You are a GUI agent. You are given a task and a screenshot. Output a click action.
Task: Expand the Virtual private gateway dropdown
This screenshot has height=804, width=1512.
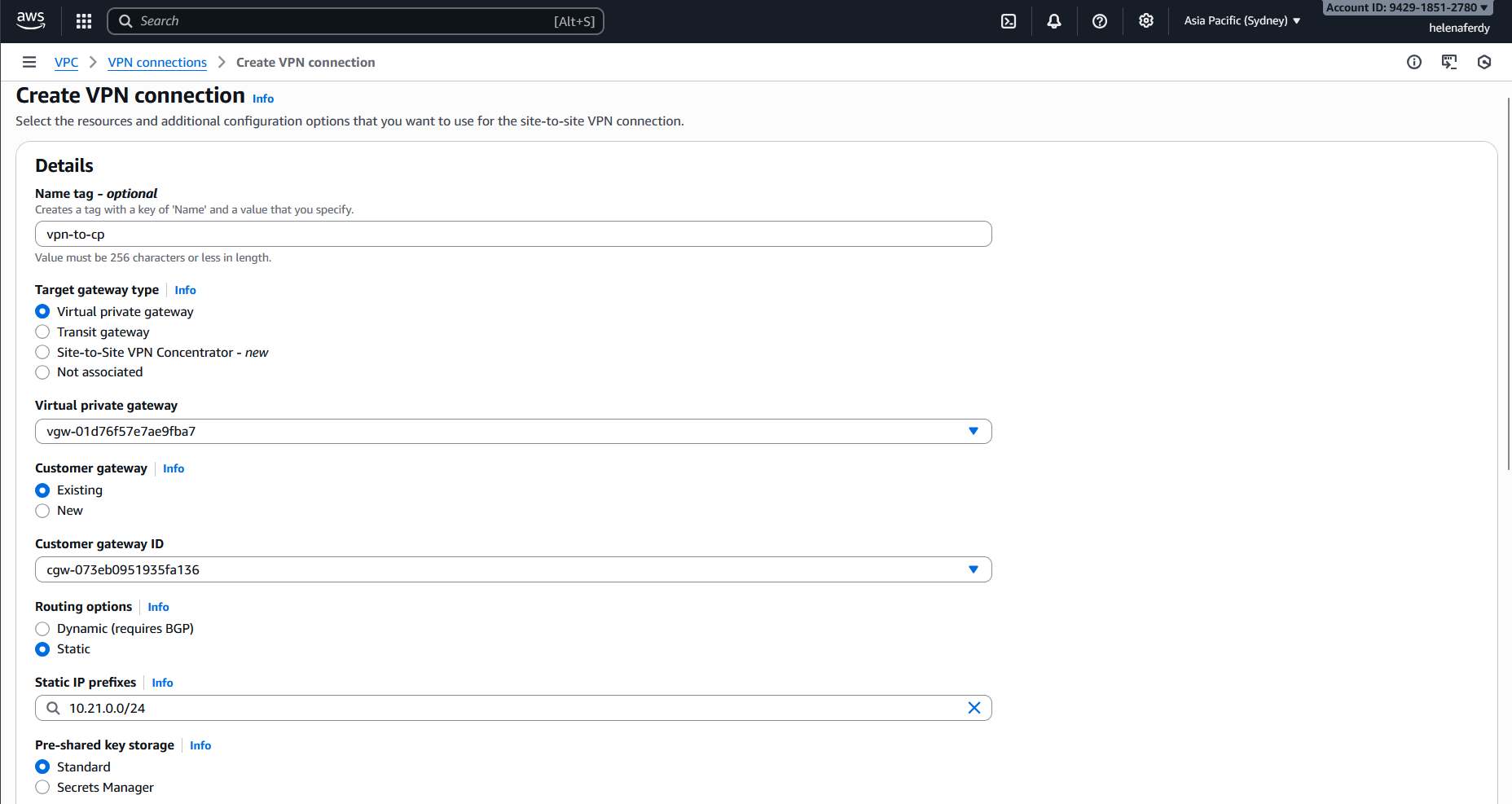[973, 431]
